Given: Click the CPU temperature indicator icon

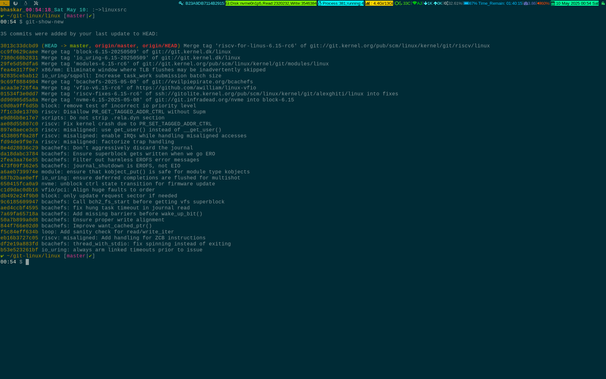Looking at the screenshot, I should 398,3.
